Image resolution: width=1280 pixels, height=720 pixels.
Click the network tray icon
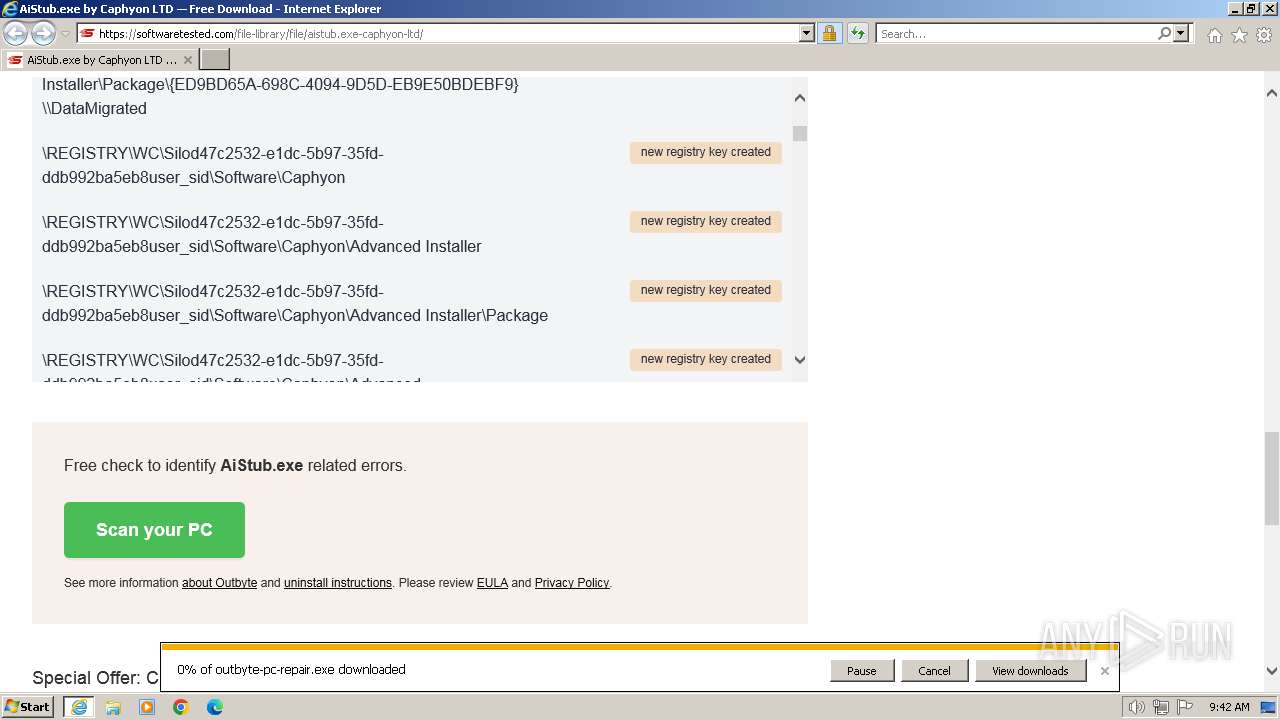(x=1161, y=707)
